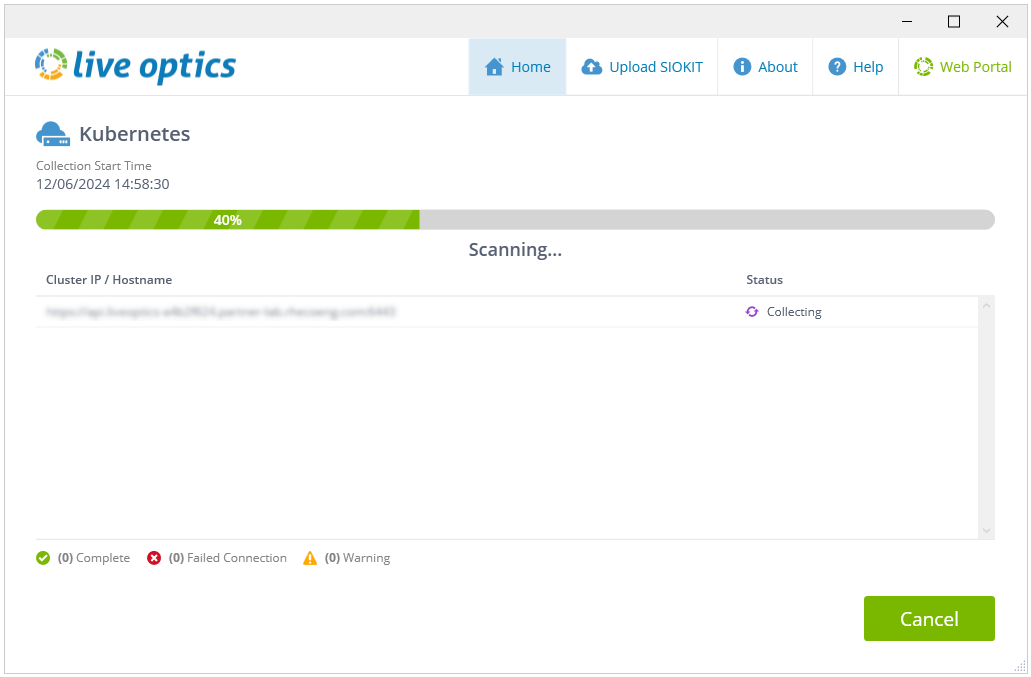Image resolution: width=1031 pixels, height=677 pixels.
Task: Click the Upload SIOKIT cloud icon
Action: pyautogui.click(x=592, y=67)
